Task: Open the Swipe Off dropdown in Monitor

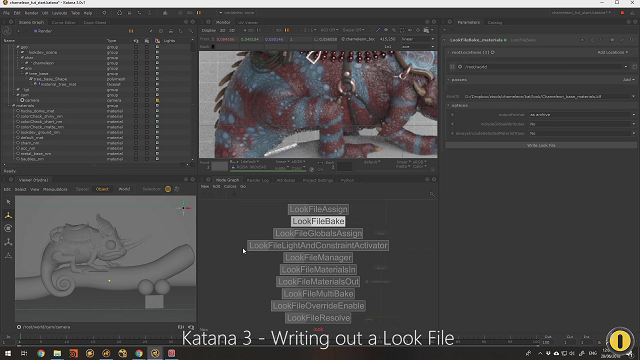Action: click(x=353, y=30)
